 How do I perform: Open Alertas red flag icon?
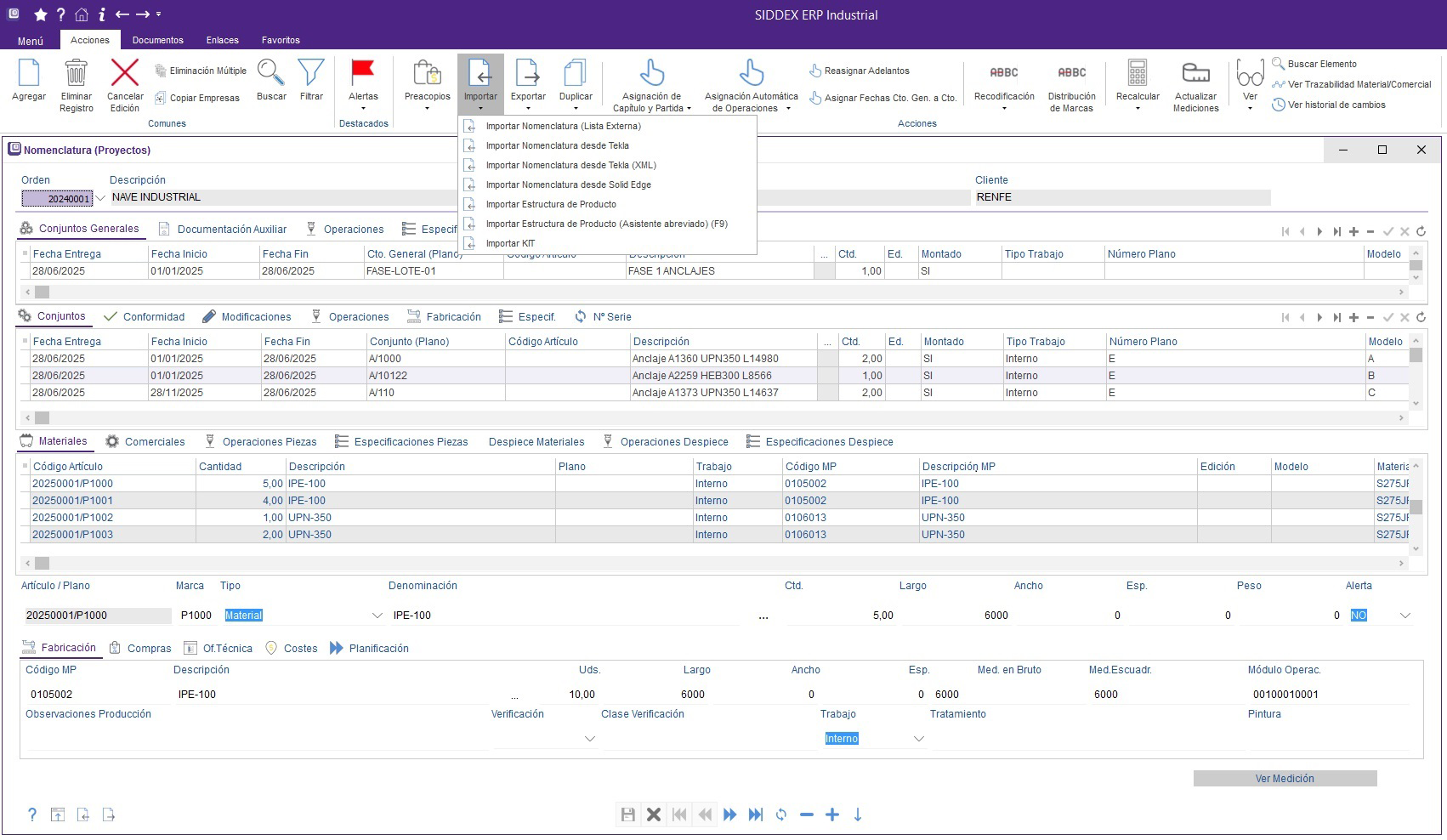coord(363,74)
